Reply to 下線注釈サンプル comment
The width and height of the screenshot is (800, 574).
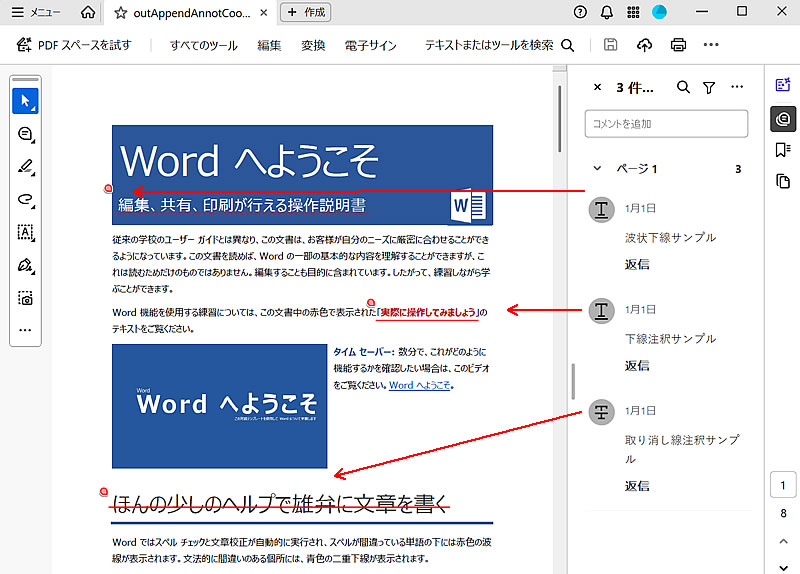point(637,365)
